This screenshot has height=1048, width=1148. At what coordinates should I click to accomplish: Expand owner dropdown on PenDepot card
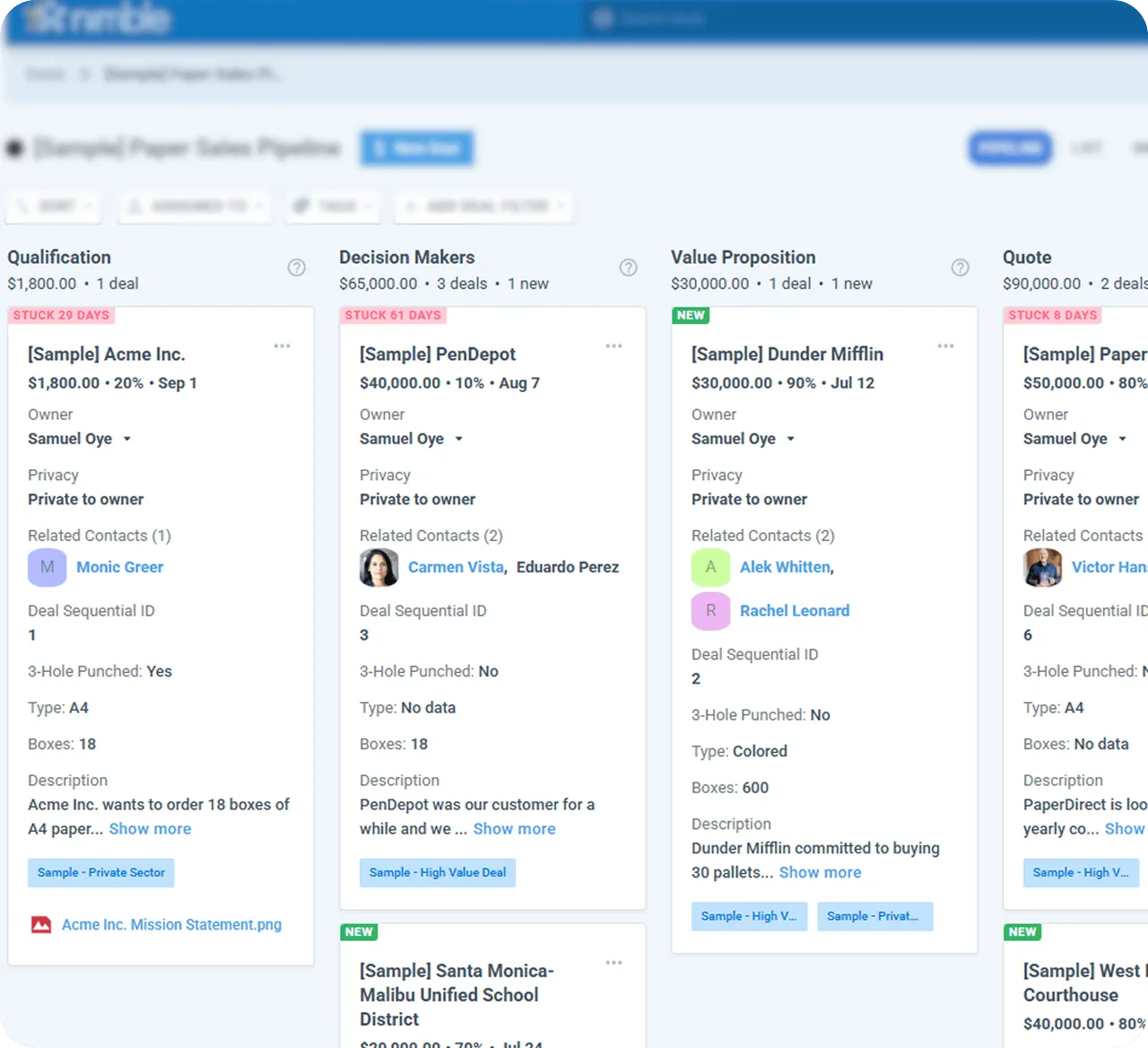[459, 439]
